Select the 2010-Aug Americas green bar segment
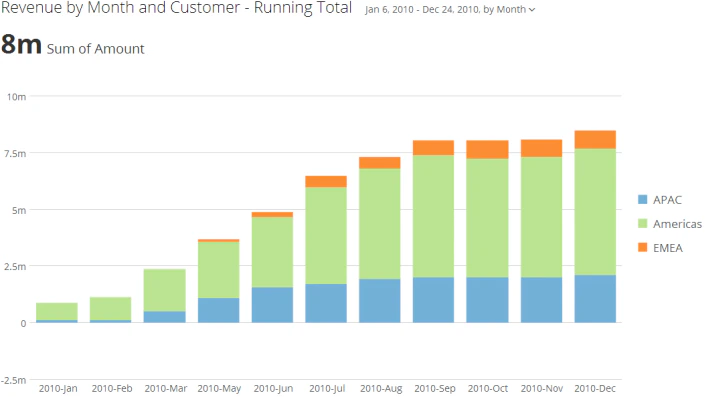The height and width of the screenshot is (397, 708). pos(380,224)
